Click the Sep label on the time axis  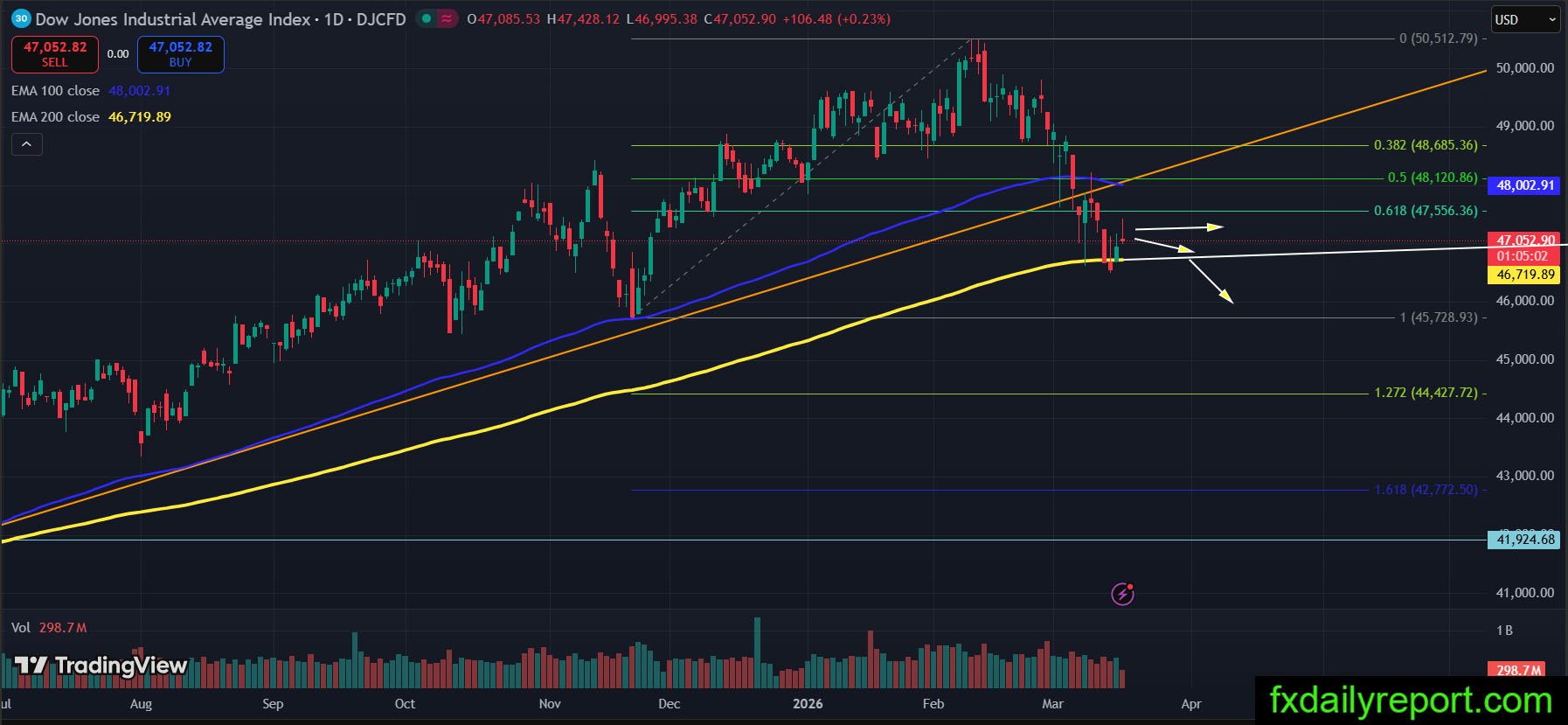pos(273,704)
